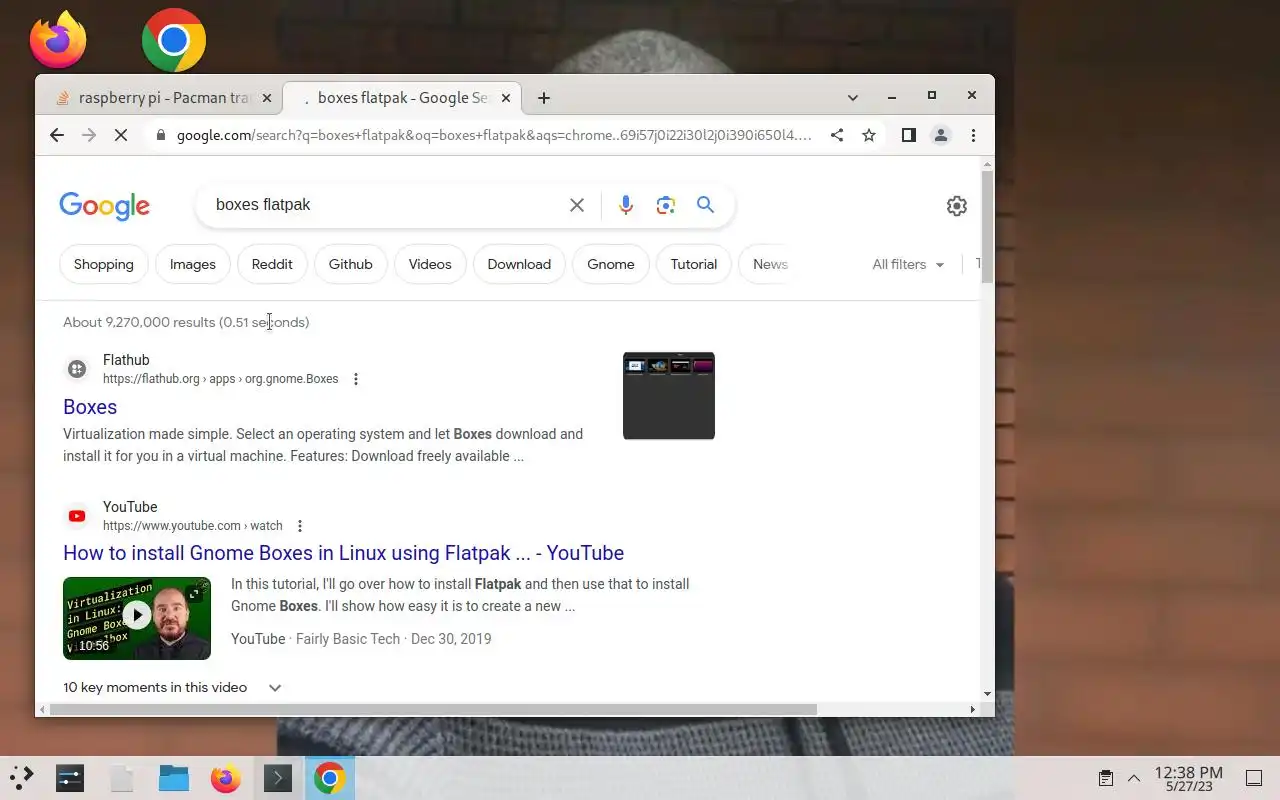
Task: Open Chrome's three-dot menu
Action: 973,135
